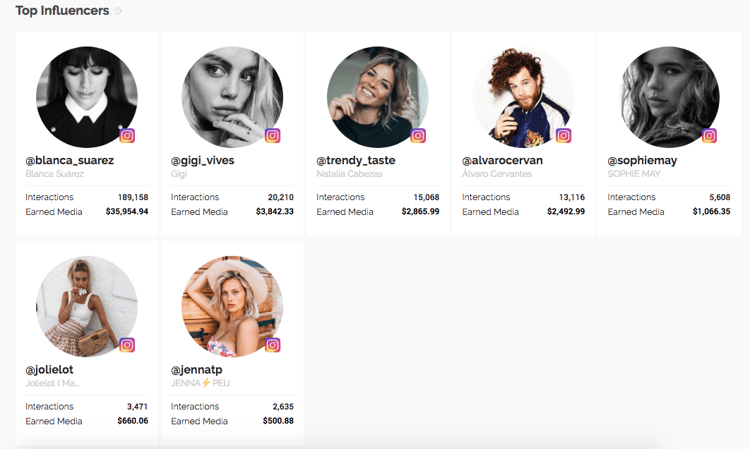The image size is (750, 449).
Task: Click Instagram badge on alvarocervan's photo
Action: click(563, 136)
